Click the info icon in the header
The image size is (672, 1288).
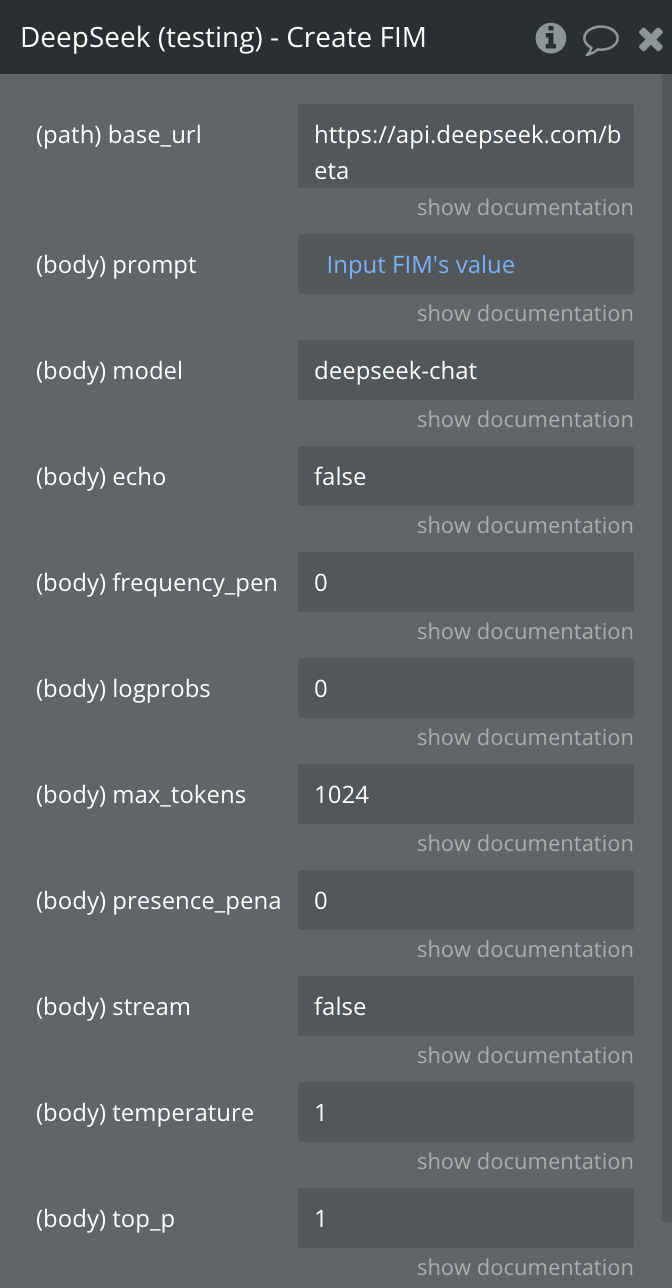pos(551,39)
